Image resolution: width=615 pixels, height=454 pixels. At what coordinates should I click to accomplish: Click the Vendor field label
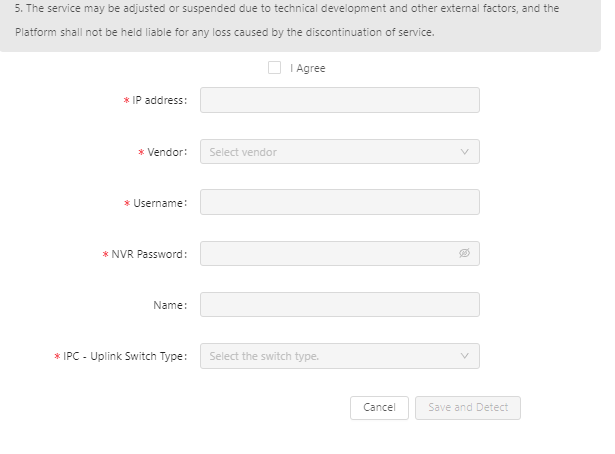[167, 152]
